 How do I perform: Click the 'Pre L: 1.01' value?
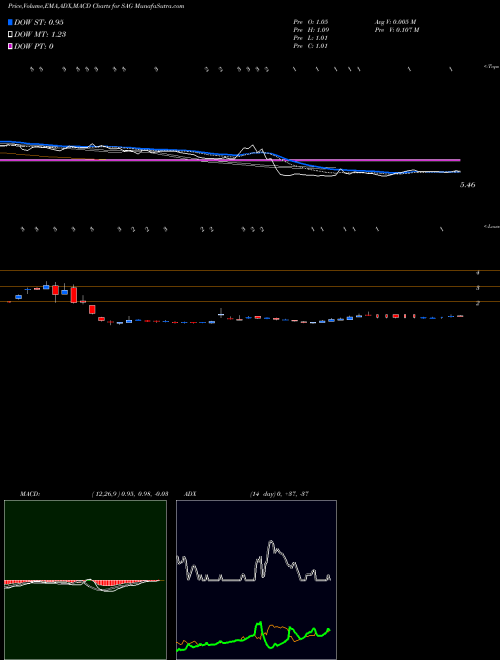click(311, 38)
